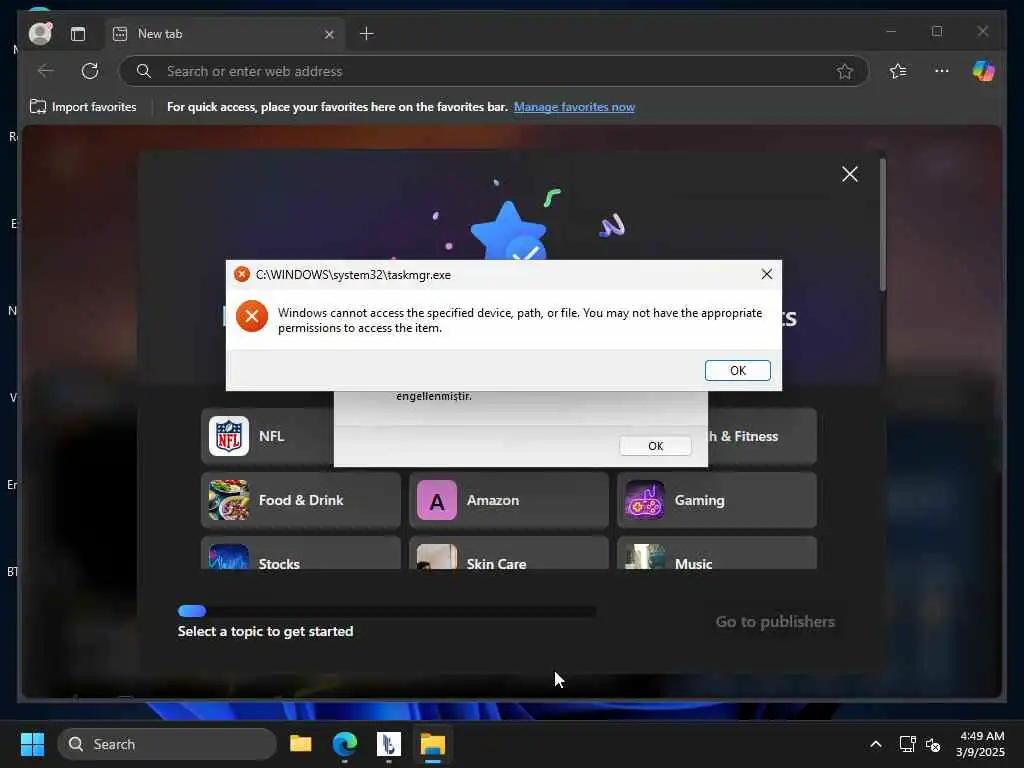Show hidden system tray icons

point(876,744)
